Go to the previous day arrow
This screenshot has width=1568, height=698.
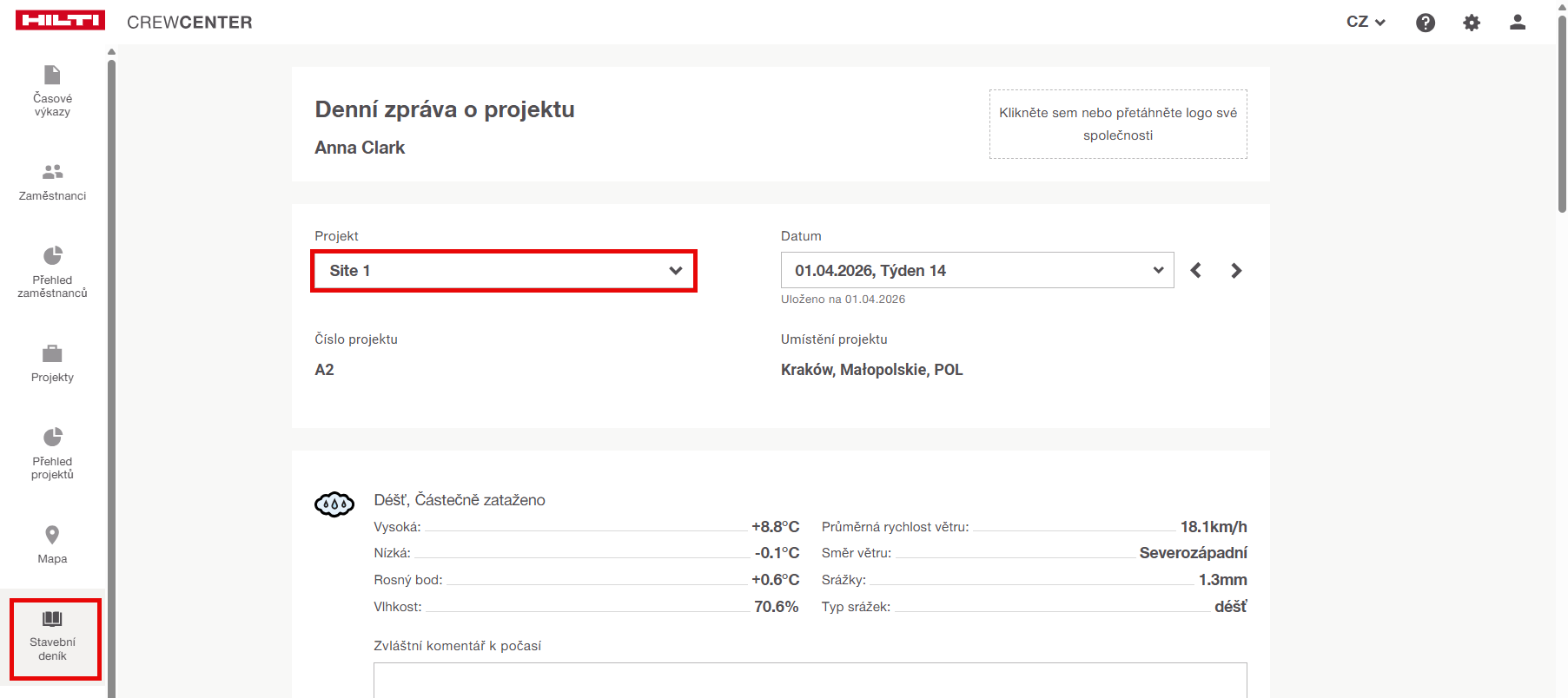(1196, 271)
